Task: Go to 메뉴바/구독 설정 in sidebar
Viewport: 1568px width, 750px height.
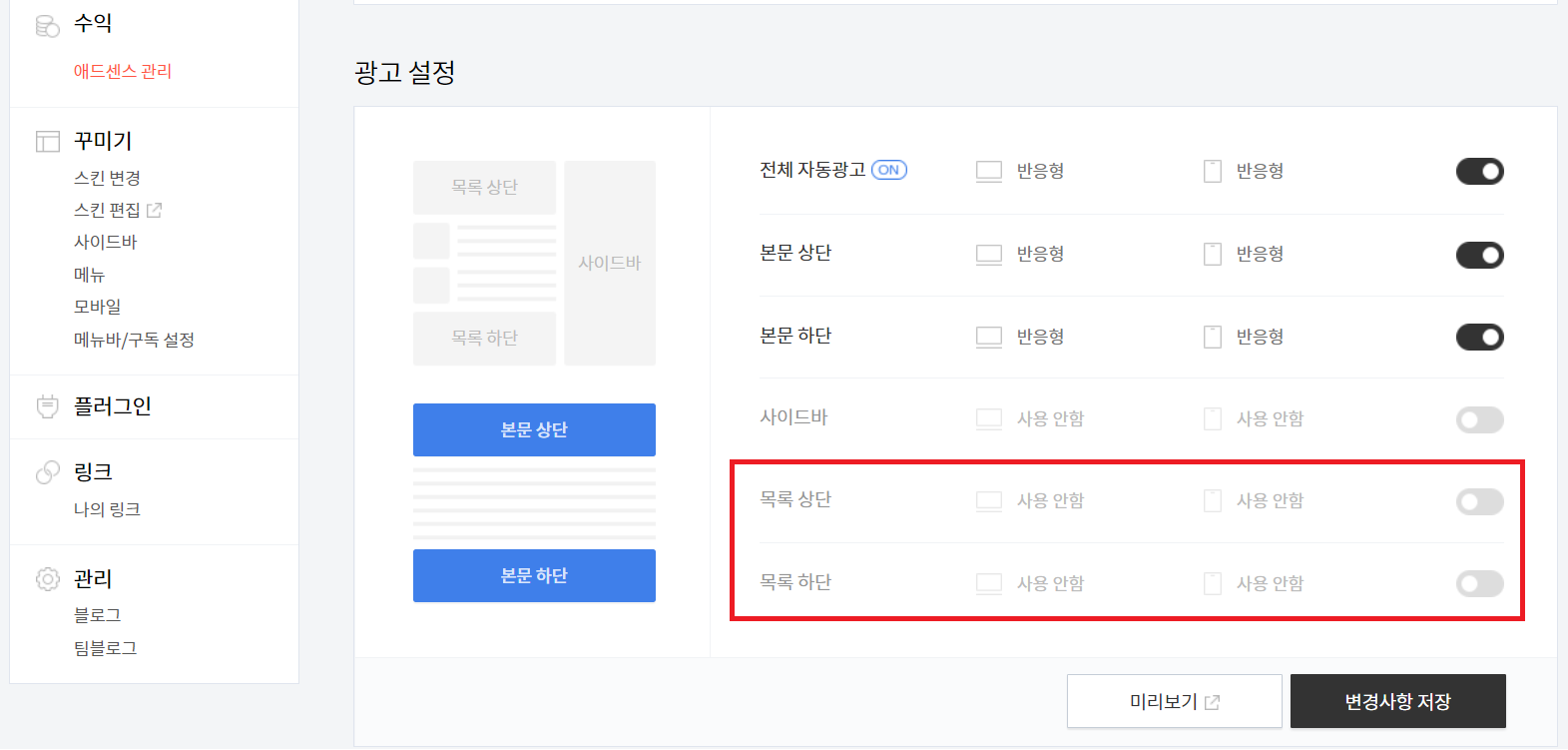Action: (x=134, y=341)
